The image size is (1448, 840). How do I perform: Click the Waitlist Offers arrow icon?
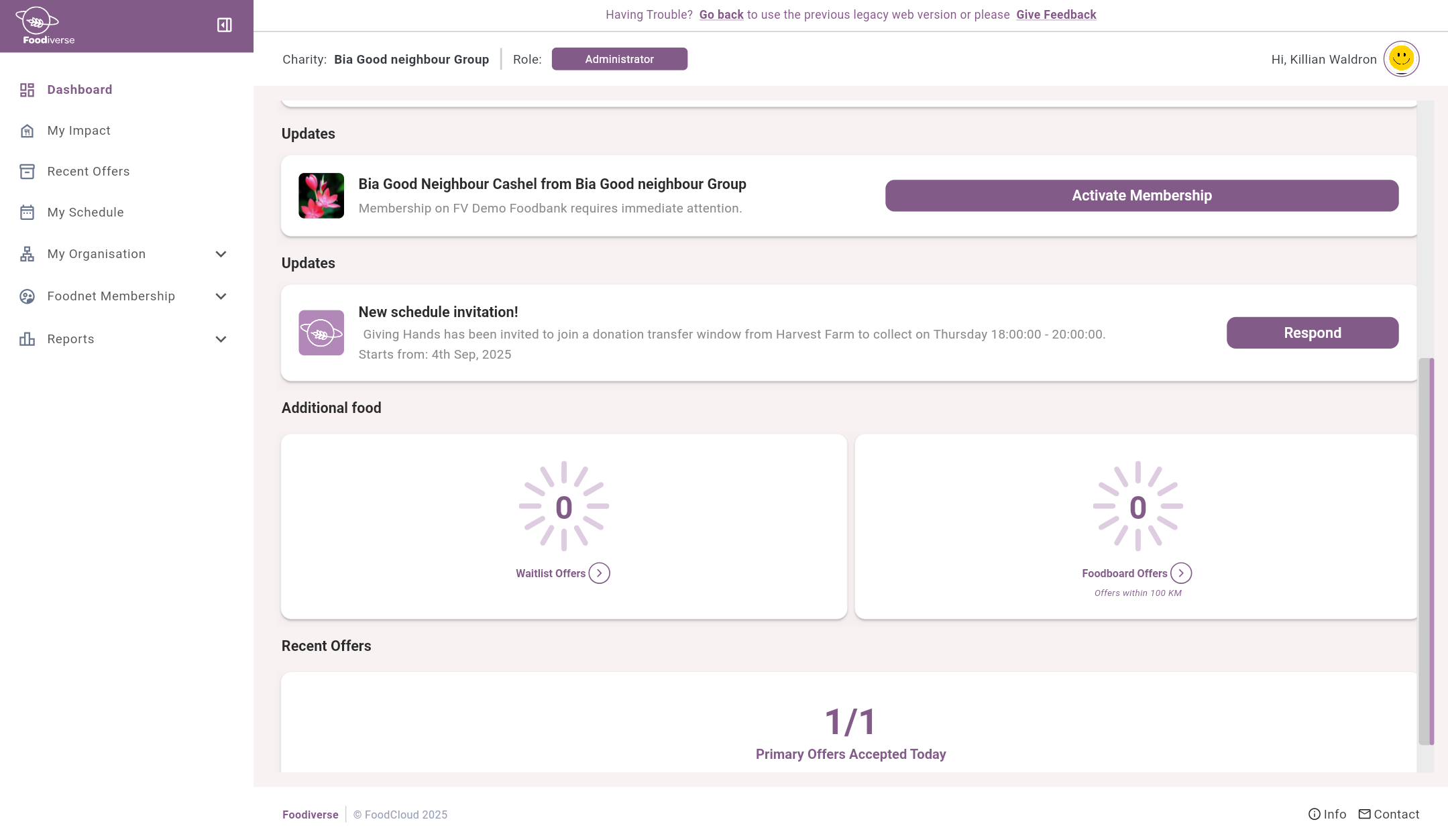pos(599,573)
